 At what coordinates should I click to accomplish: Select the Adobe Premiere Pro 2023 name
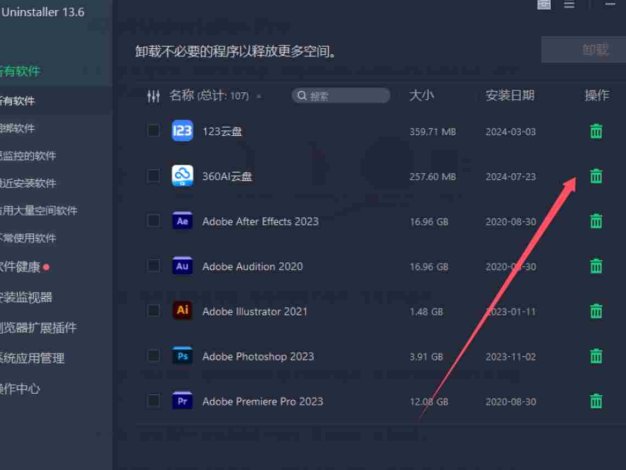263,401
